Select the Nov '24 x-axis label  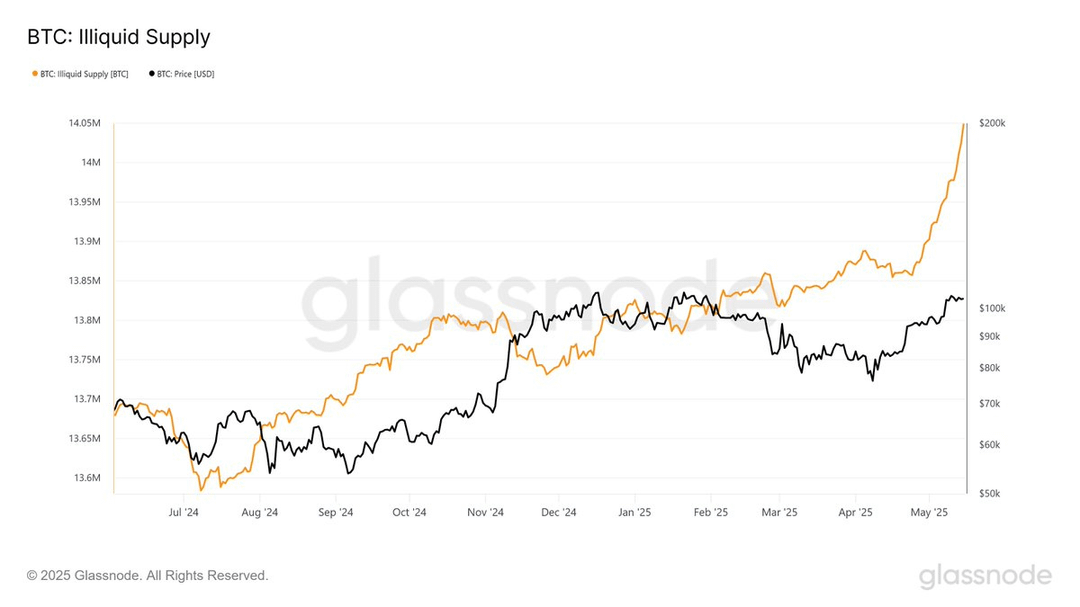(x=486, y=513)
